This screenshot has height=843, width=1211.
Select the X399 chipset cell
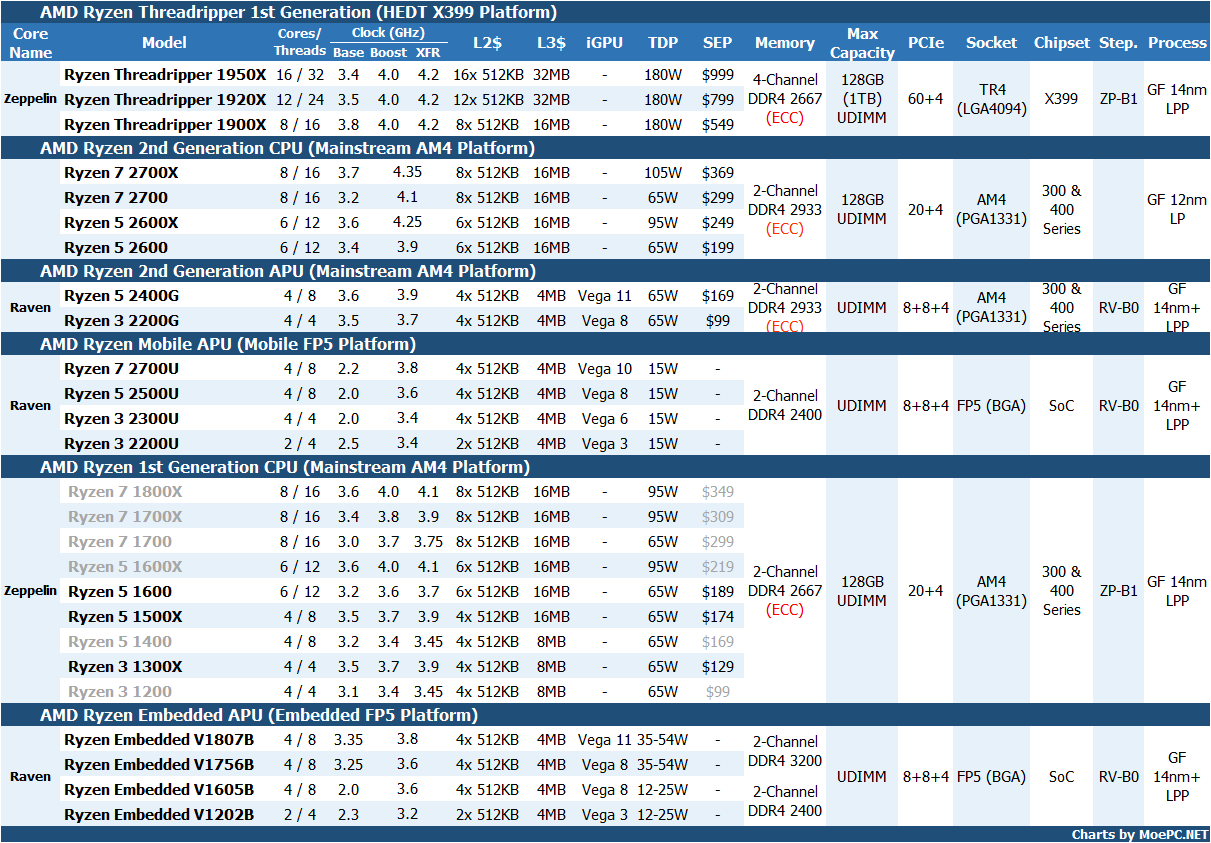pyautogui.click(x=1062, y=100)
